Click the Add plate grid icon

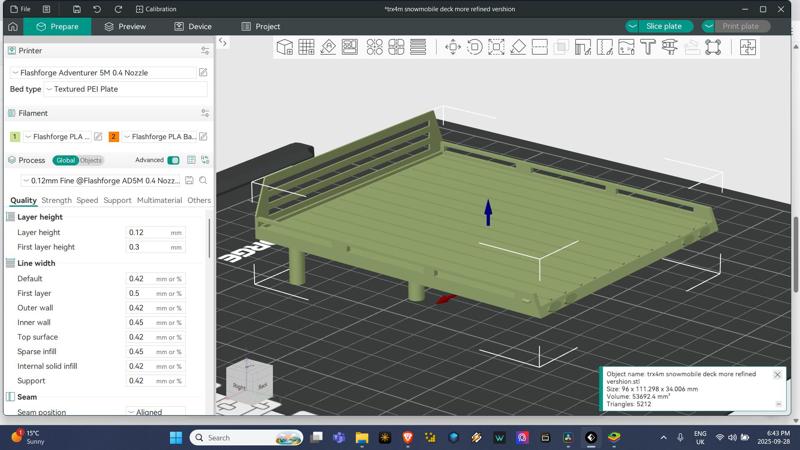click(306, 47)
